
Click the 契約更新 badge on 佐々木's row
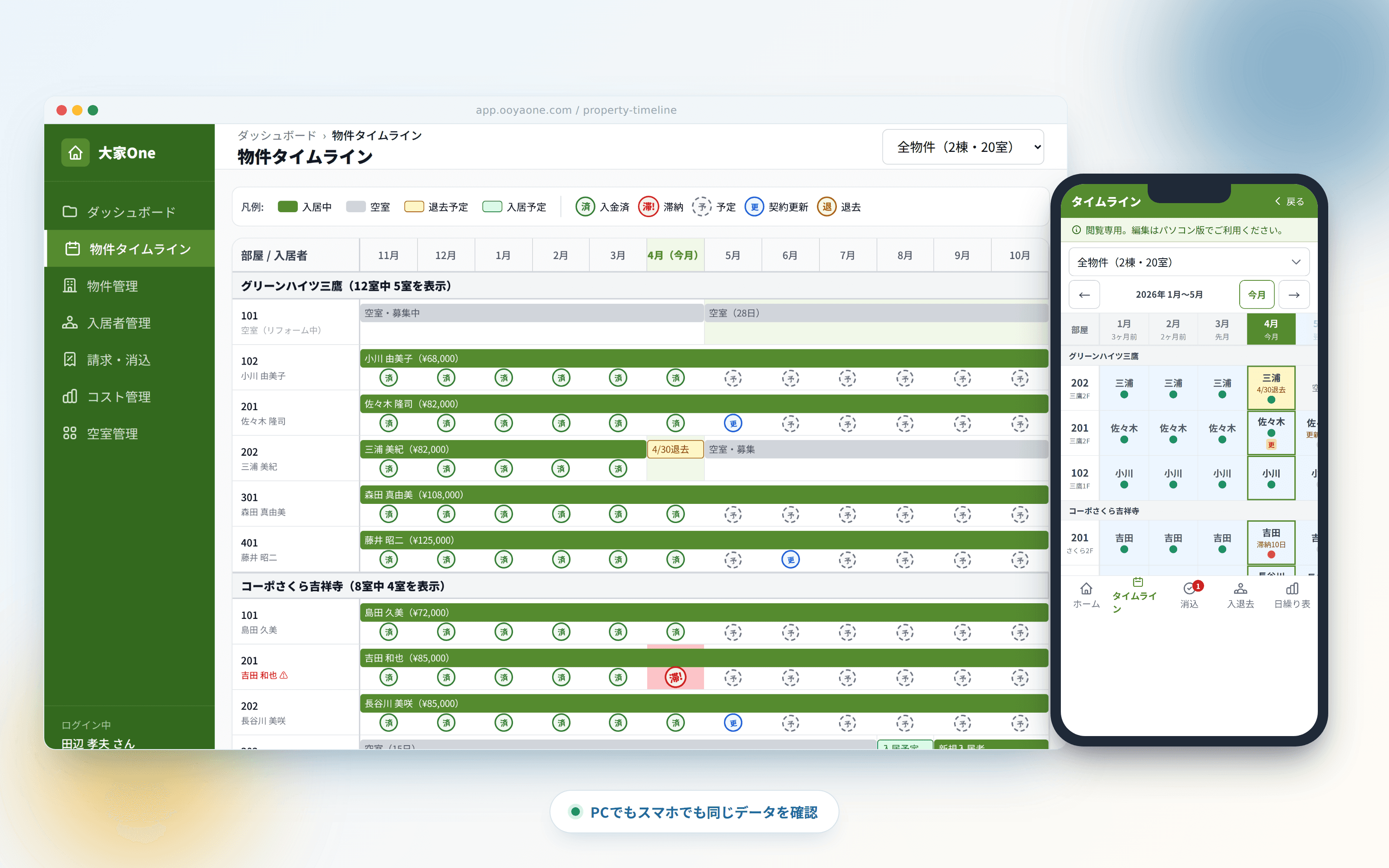point(733,423)
